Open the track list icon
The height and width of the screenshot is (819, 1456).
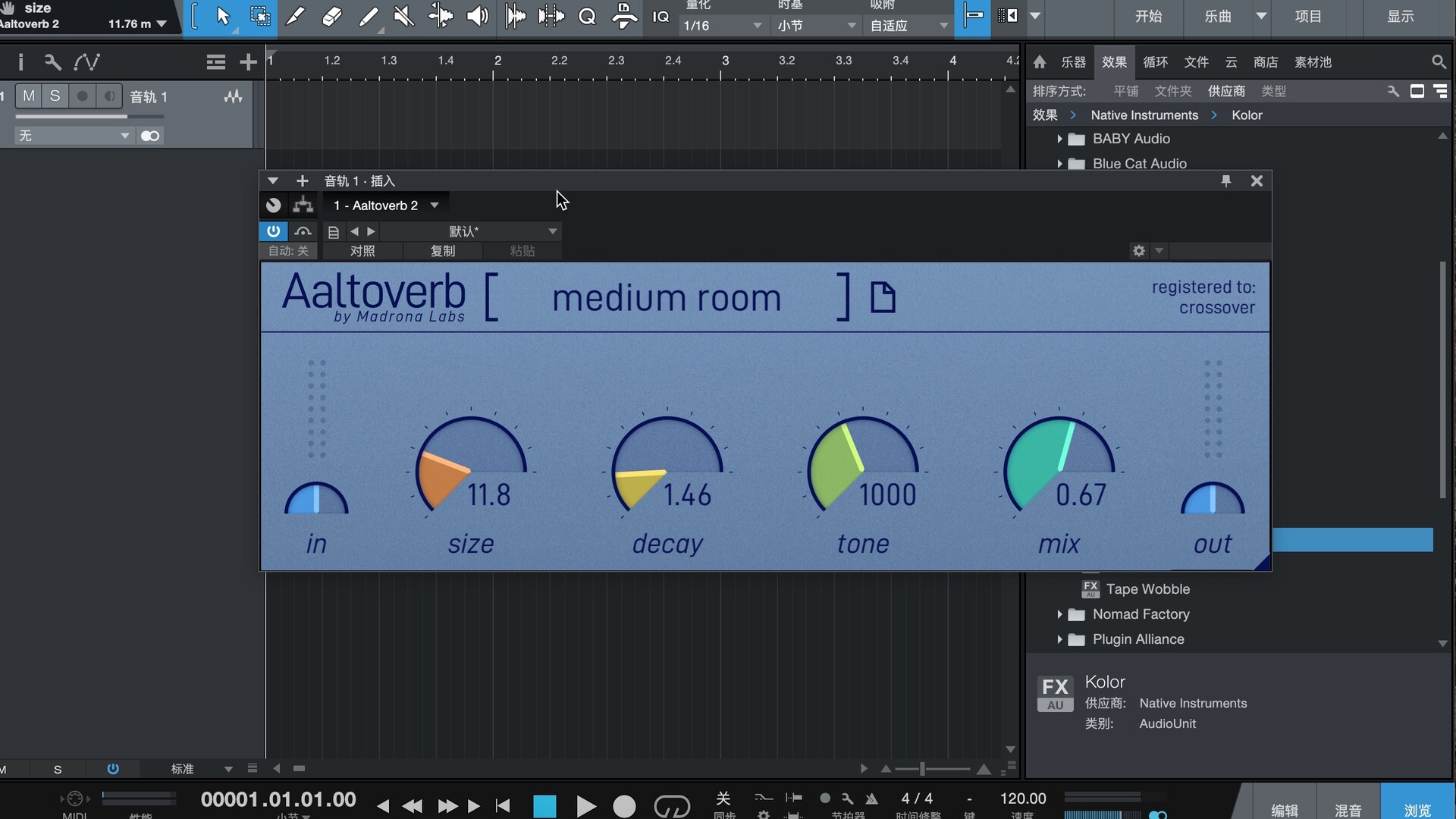coord(216,62)
